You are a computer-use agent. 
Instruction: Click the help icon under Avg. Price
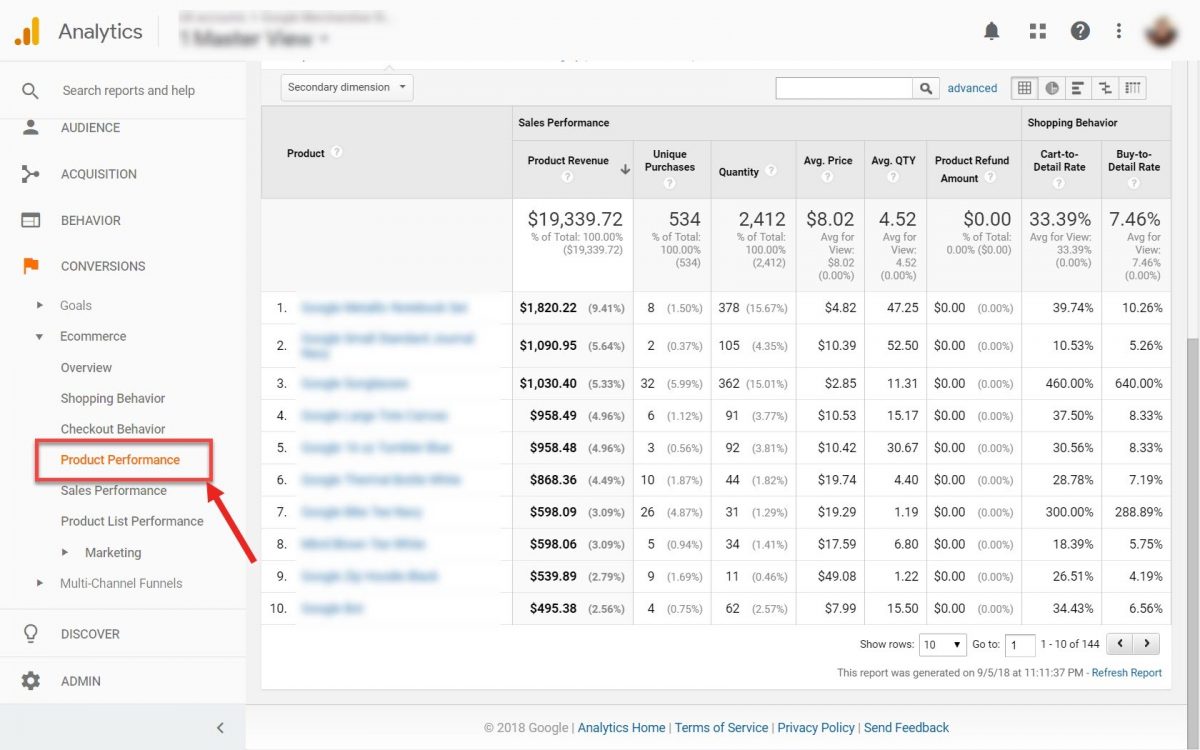(827, 177)
